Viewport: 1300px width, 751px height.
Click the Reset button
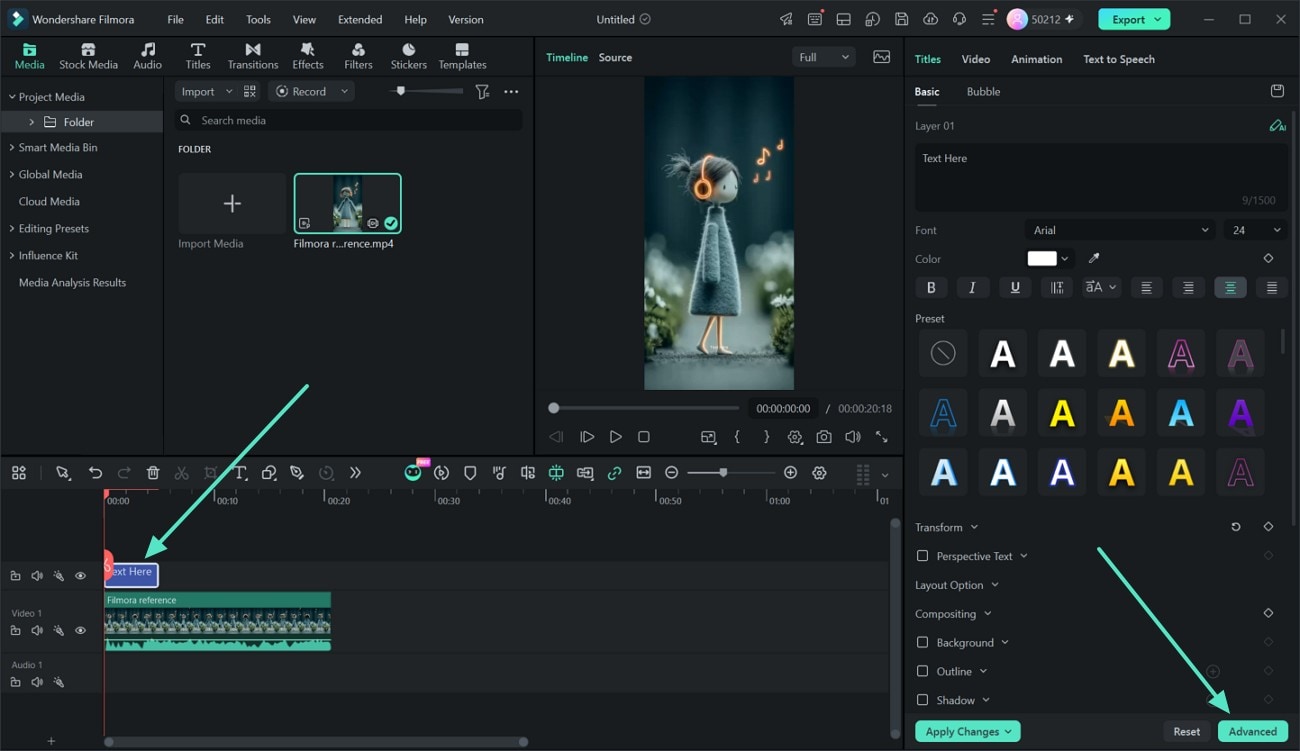click(x=1187, y=731)
